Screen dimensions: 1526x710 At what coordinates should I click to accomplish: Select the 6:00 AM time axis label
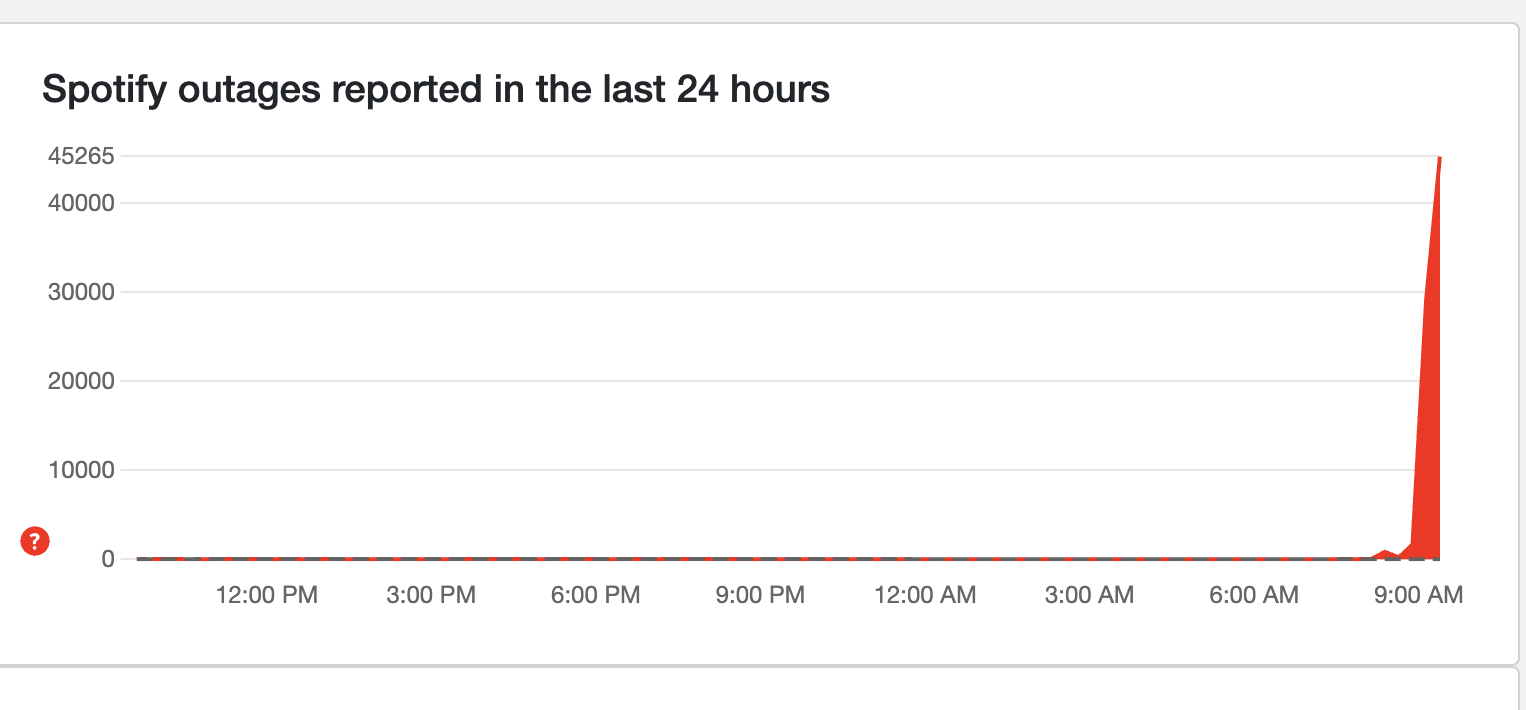1254,596
